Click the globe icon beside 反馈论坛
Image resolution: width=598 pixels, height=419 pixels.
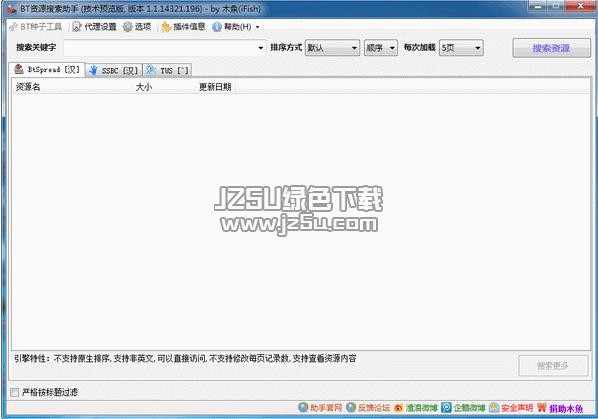click(x=351, y=408)
